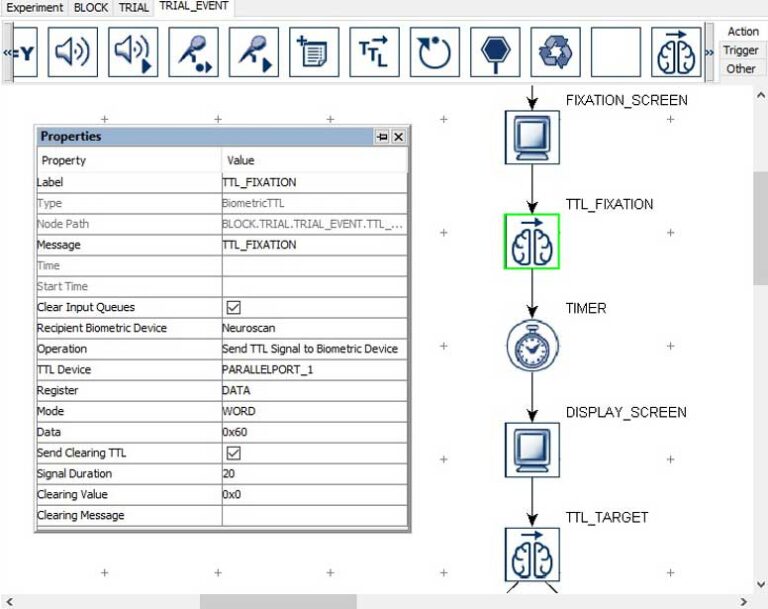Select the Play Sound action icon
768x609 pixels.
coord(72,52)
